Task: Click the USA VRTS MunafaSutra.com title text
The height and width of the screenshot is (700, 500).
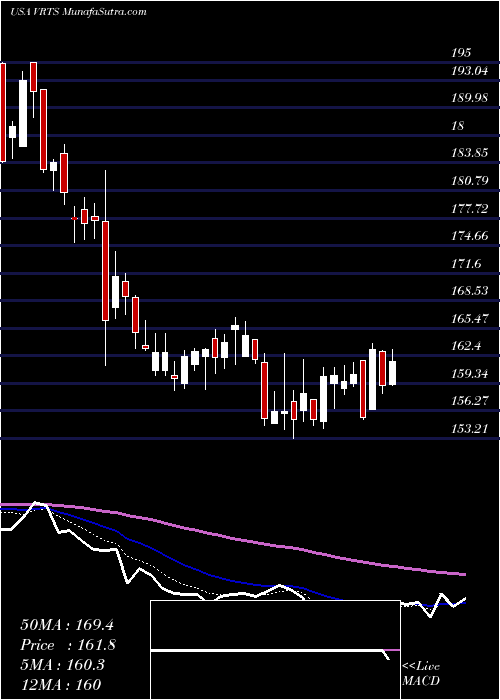Action: tap(79, 11)
